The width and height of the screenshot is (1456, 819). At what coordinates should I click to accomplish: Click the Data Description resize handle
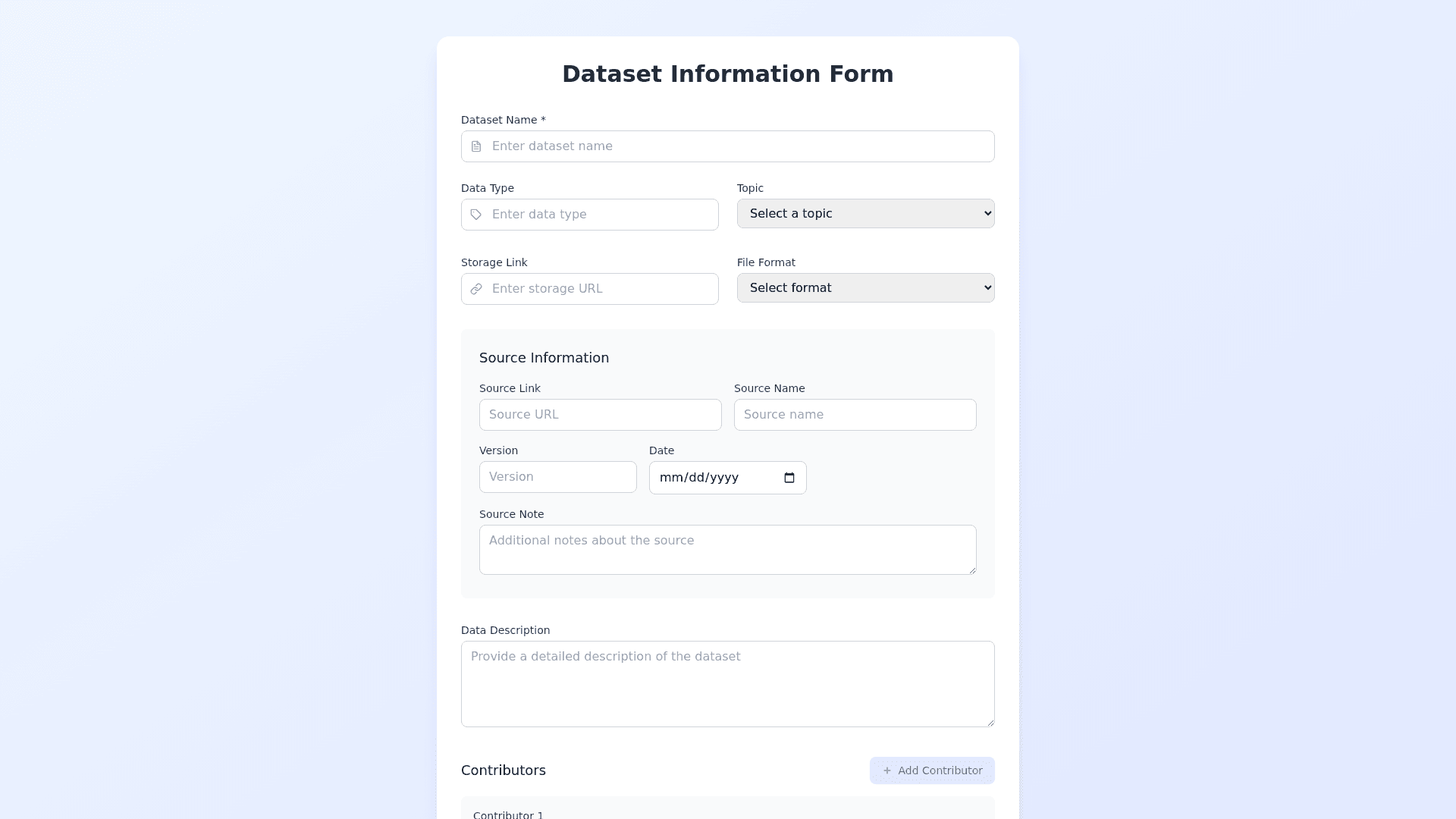pyautogui.click(x=990, y=723)
